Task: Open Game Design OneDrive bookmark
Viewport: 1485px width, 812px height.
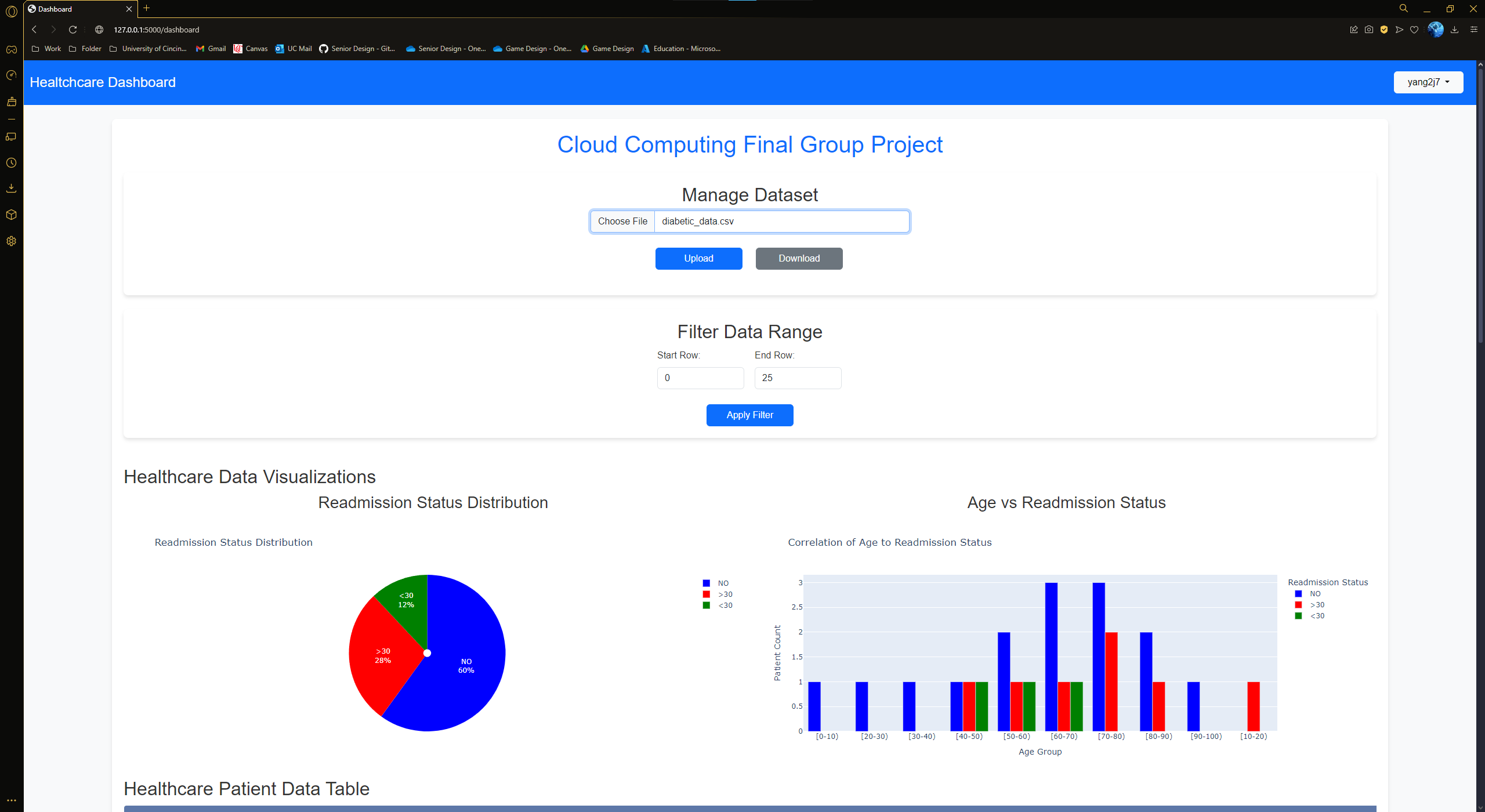Action: tap(533, 49)
